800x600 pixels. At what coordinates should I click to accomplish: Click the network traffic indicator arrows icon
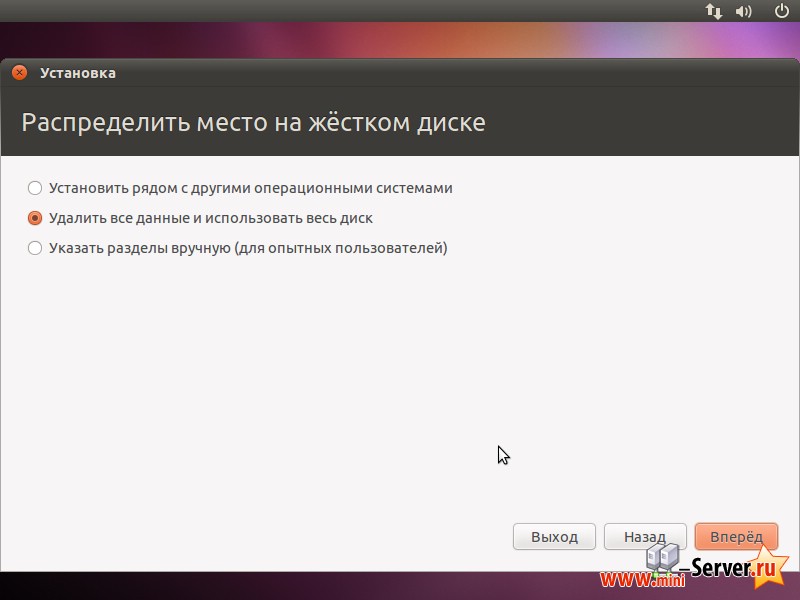pyautogui.click(x=713, y=11)
